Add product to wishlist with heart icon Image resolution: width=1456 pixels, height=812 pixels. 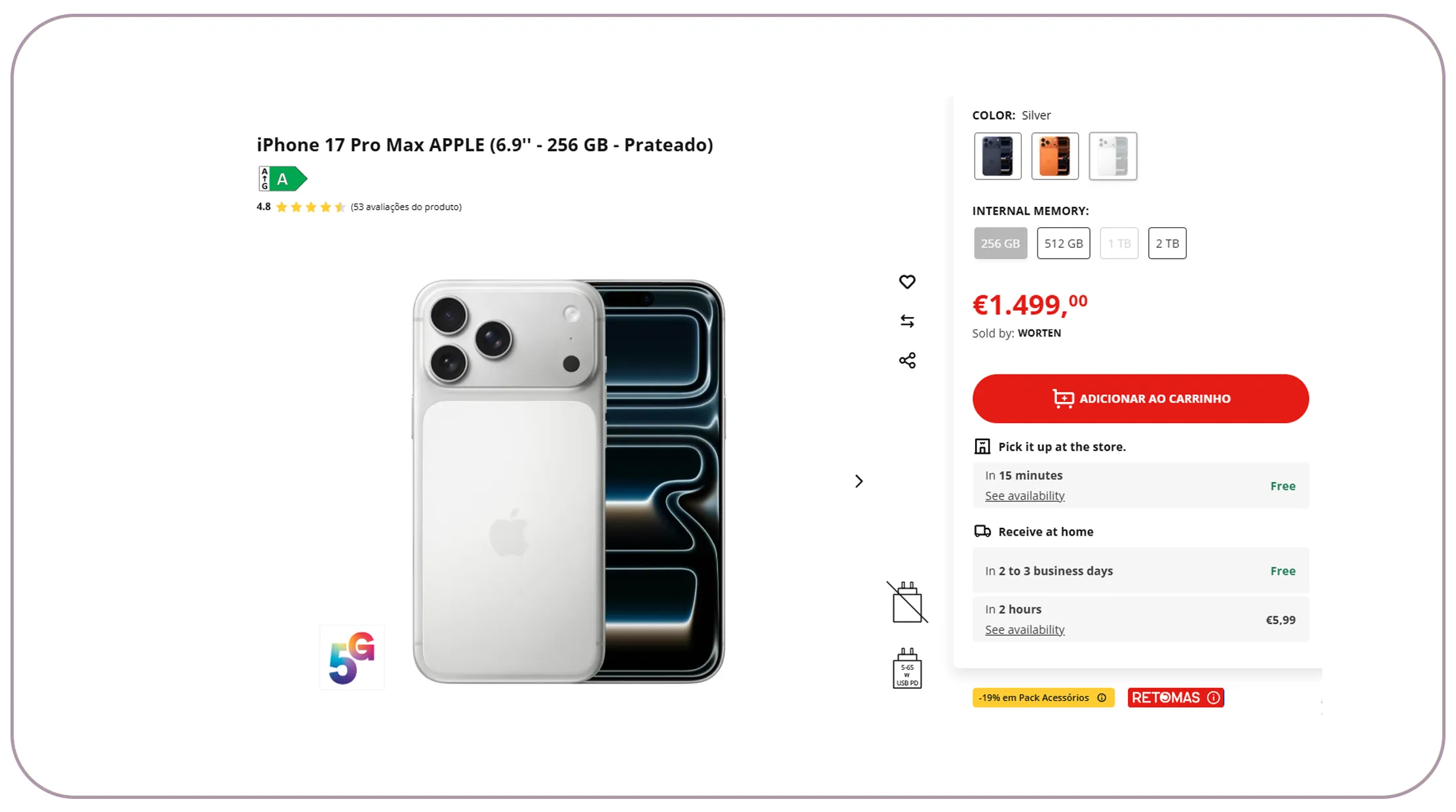pos(907,282)
